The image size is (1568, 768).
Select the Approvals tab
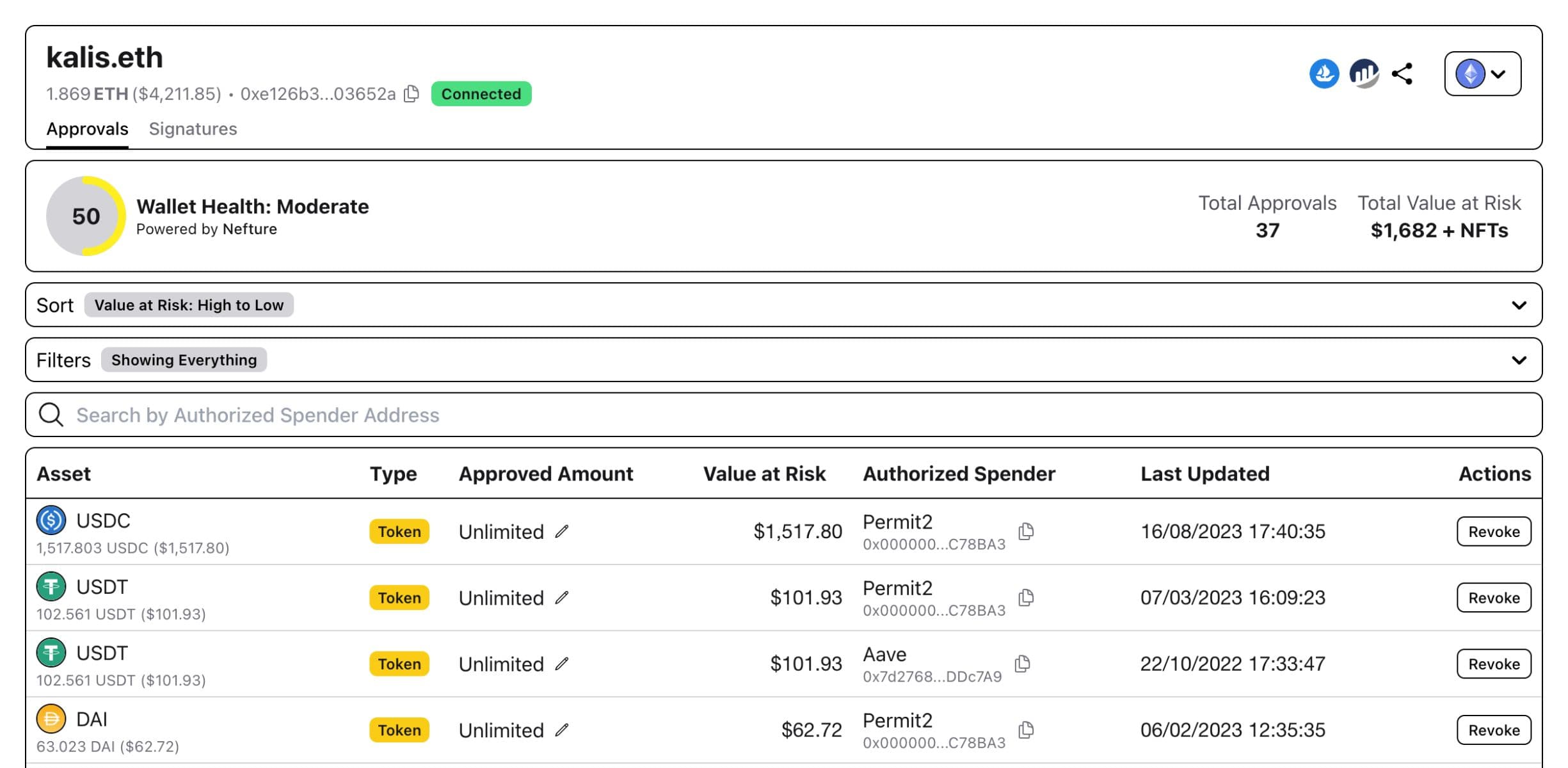87,128
